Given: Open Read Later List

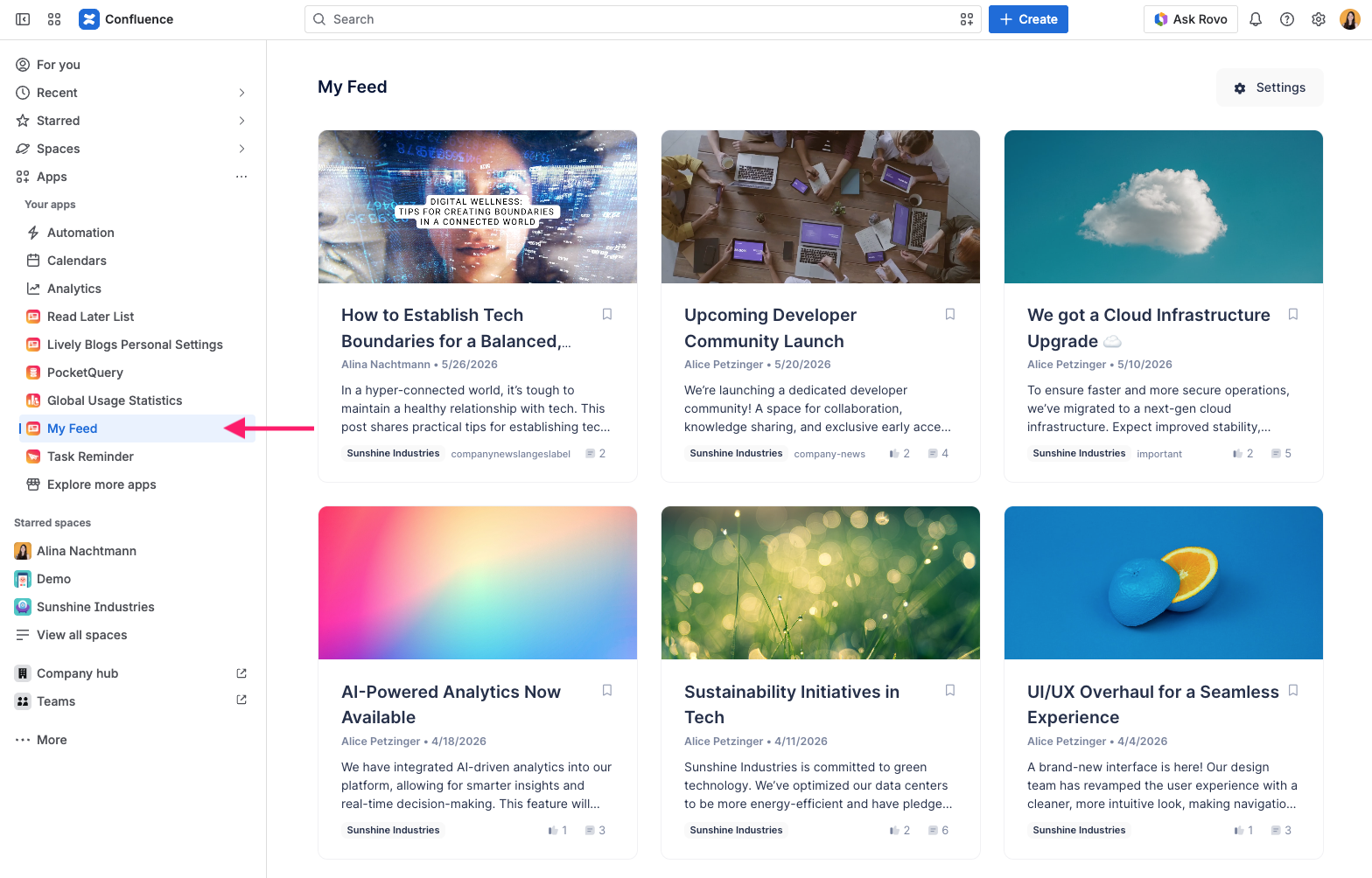Looking at the screenshot, I should (x=137, y=317).
